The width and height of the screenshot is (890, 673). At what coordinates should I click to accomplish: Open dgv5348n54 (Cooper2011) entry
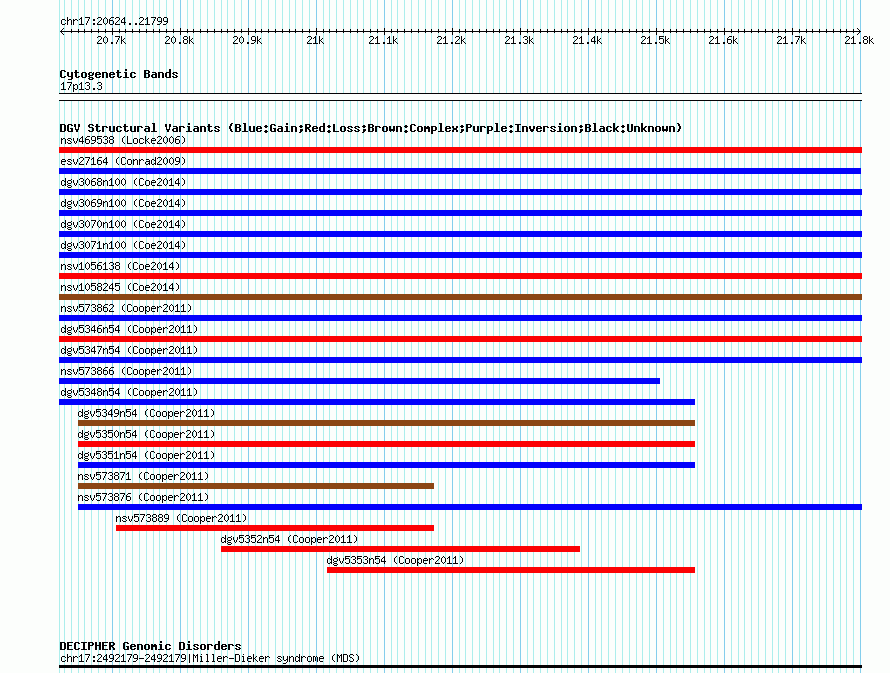pos(129,392)
